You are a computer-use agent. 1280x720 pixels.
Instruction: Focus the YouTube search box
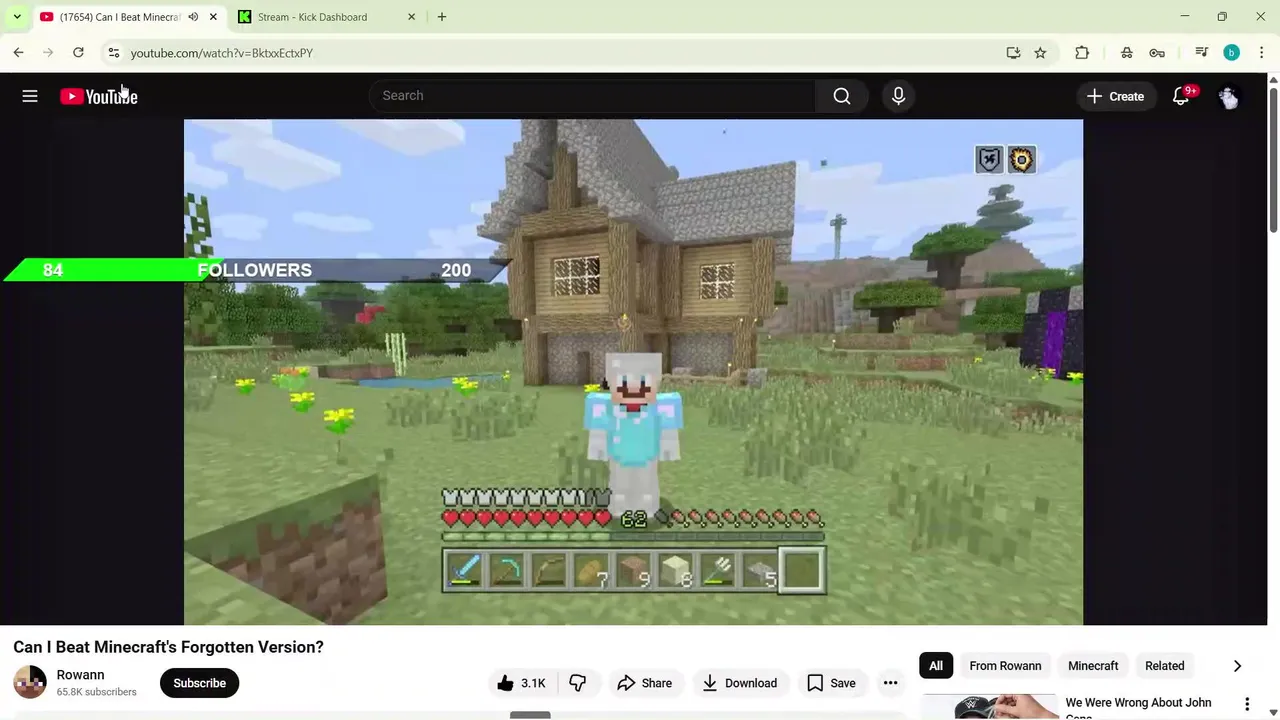pyautogui.click(x=593, y=96)
